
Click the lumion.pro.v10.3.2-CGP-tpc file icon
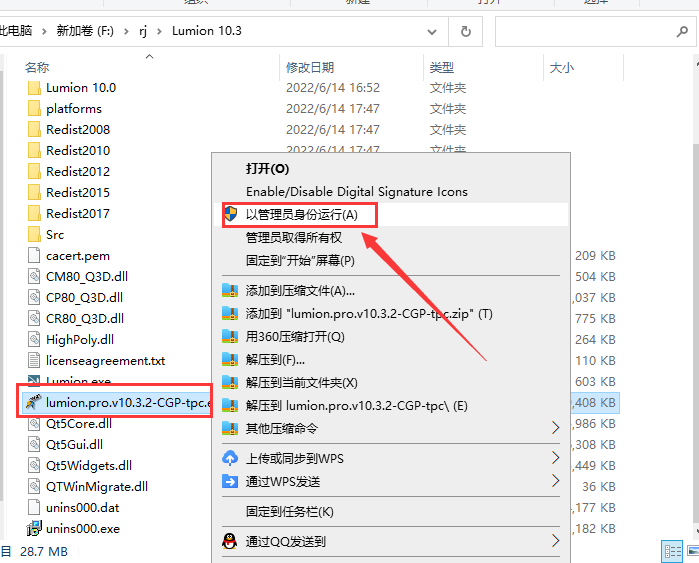33,403
